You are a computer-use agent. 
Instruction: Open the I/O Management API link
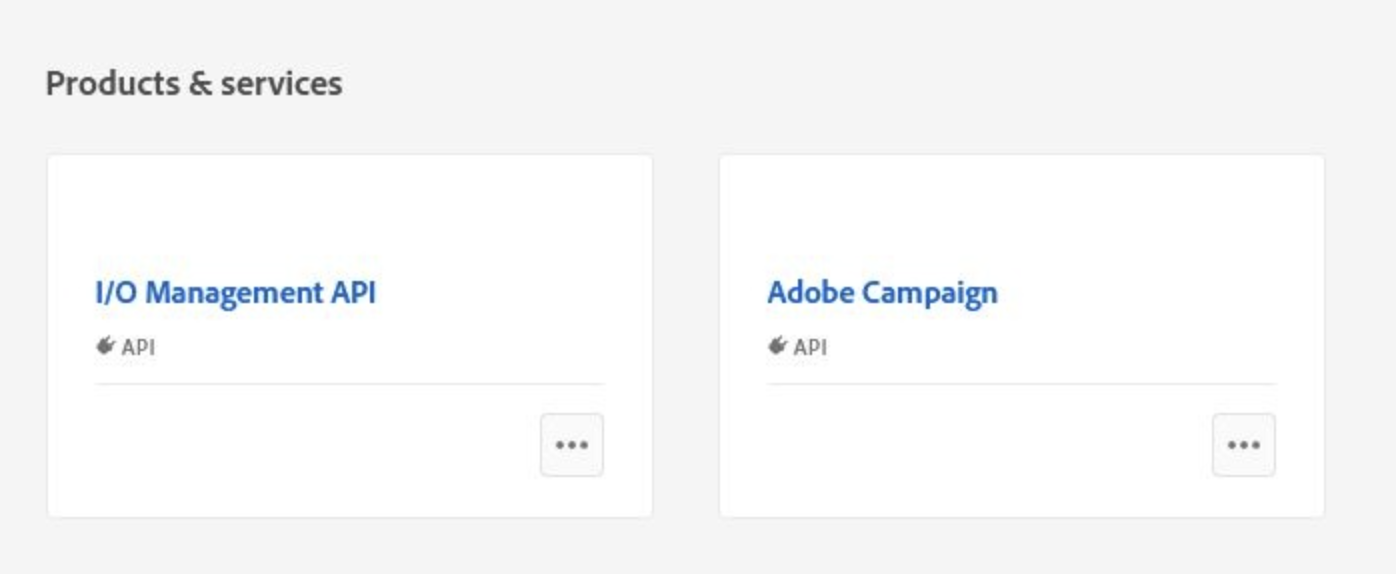point(235,293)
